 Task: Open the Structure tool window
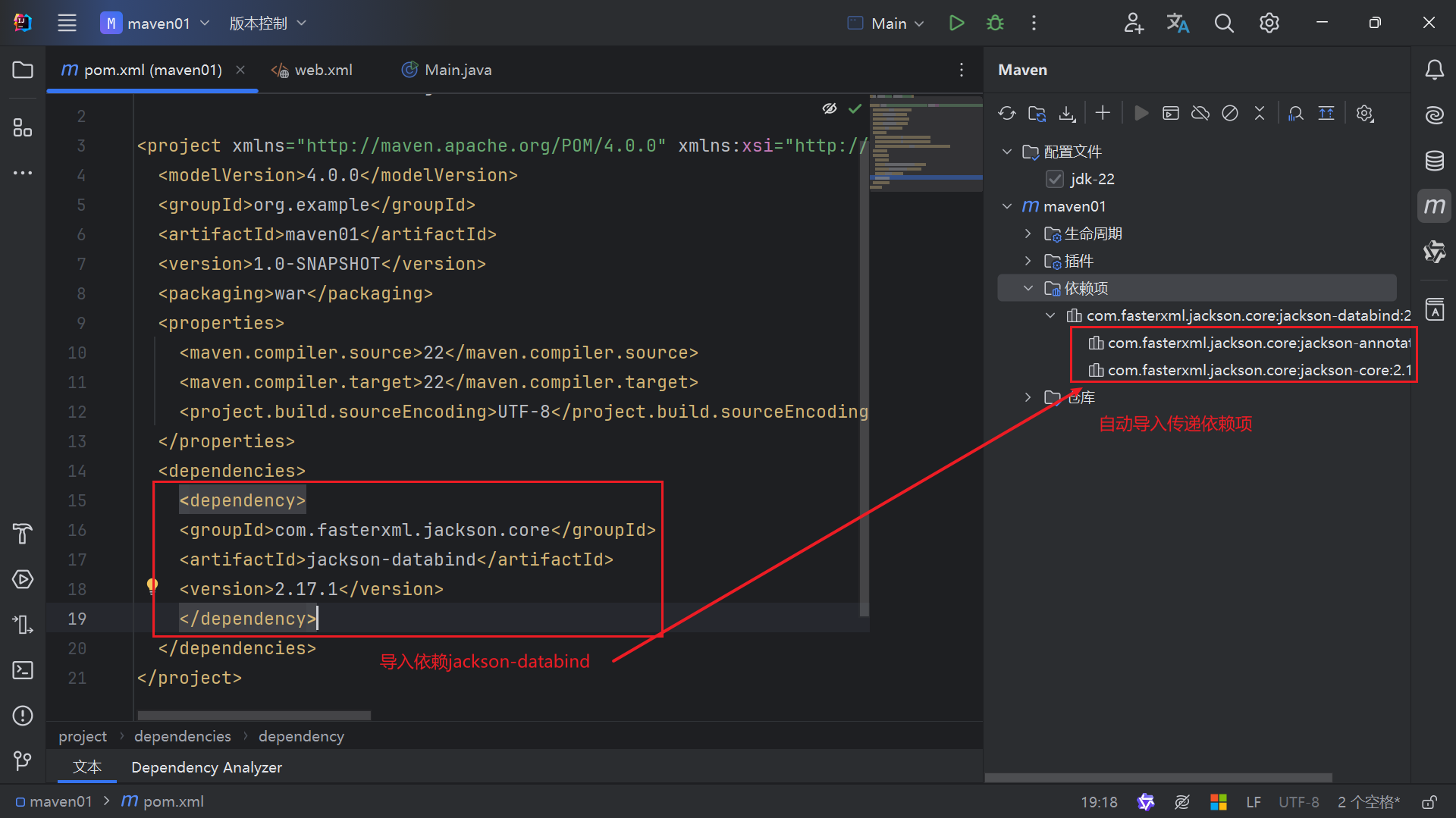click(23, 127)
